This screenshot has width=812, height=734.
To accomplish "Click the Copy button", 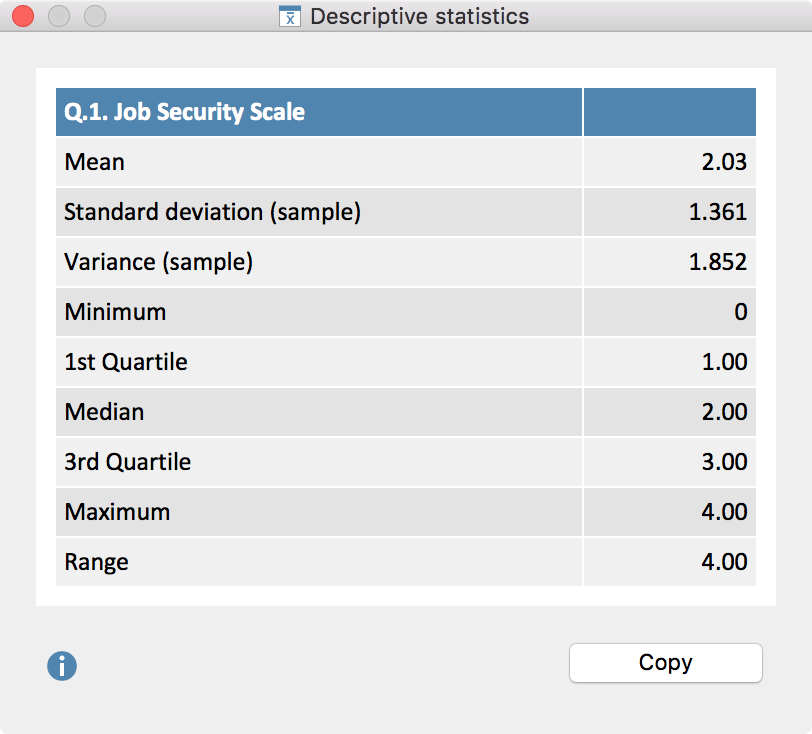I will coord(665,663).
